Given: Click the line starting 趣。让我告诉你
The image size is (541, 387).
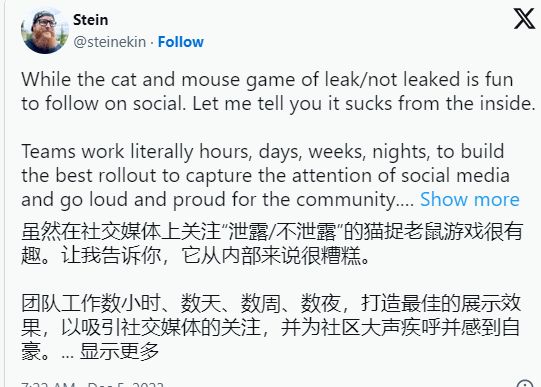Looking at the screenshot, I should coord(195,256).
